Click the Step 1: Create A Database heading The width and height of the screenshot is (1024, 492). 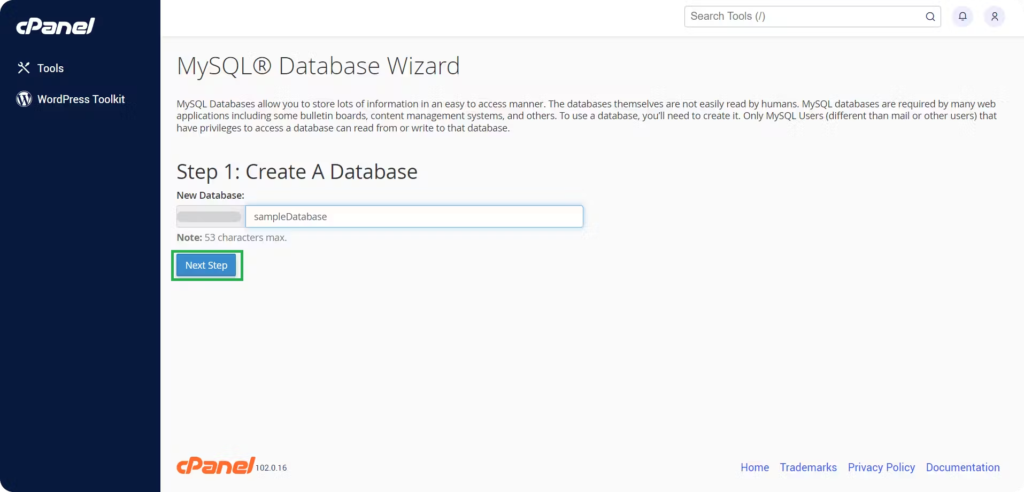tap(297, 171)
